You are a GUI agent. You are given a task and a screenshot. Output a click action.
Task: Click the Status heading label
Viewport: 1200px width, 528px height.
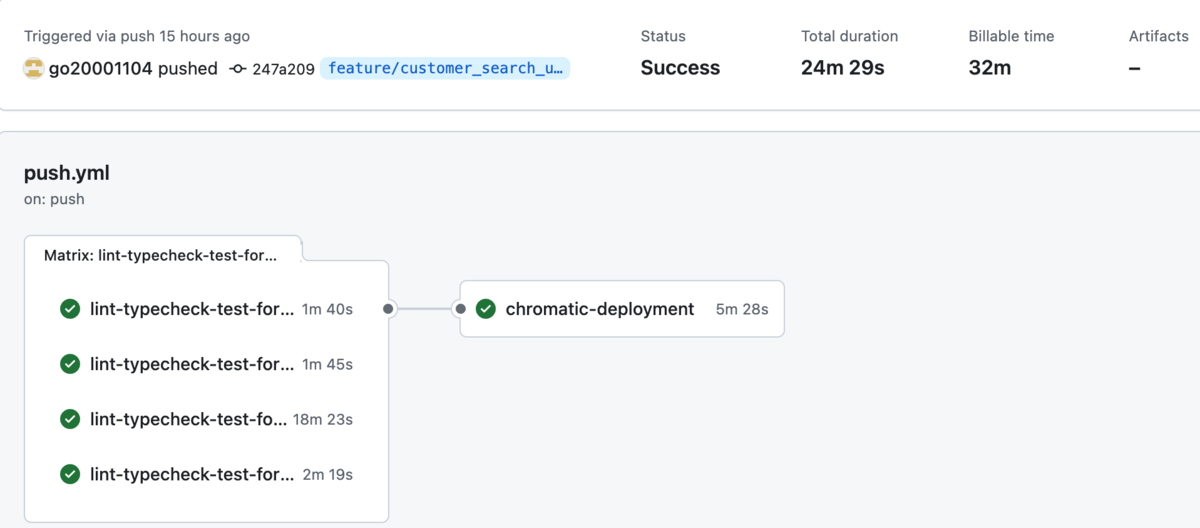[x=663, y=36]
